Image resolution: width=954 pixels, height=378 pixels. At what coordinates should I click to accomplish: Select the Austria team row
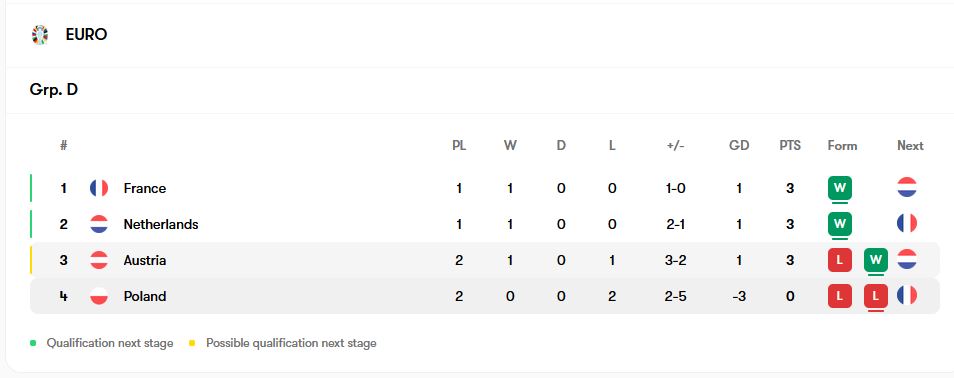point(484,260)
